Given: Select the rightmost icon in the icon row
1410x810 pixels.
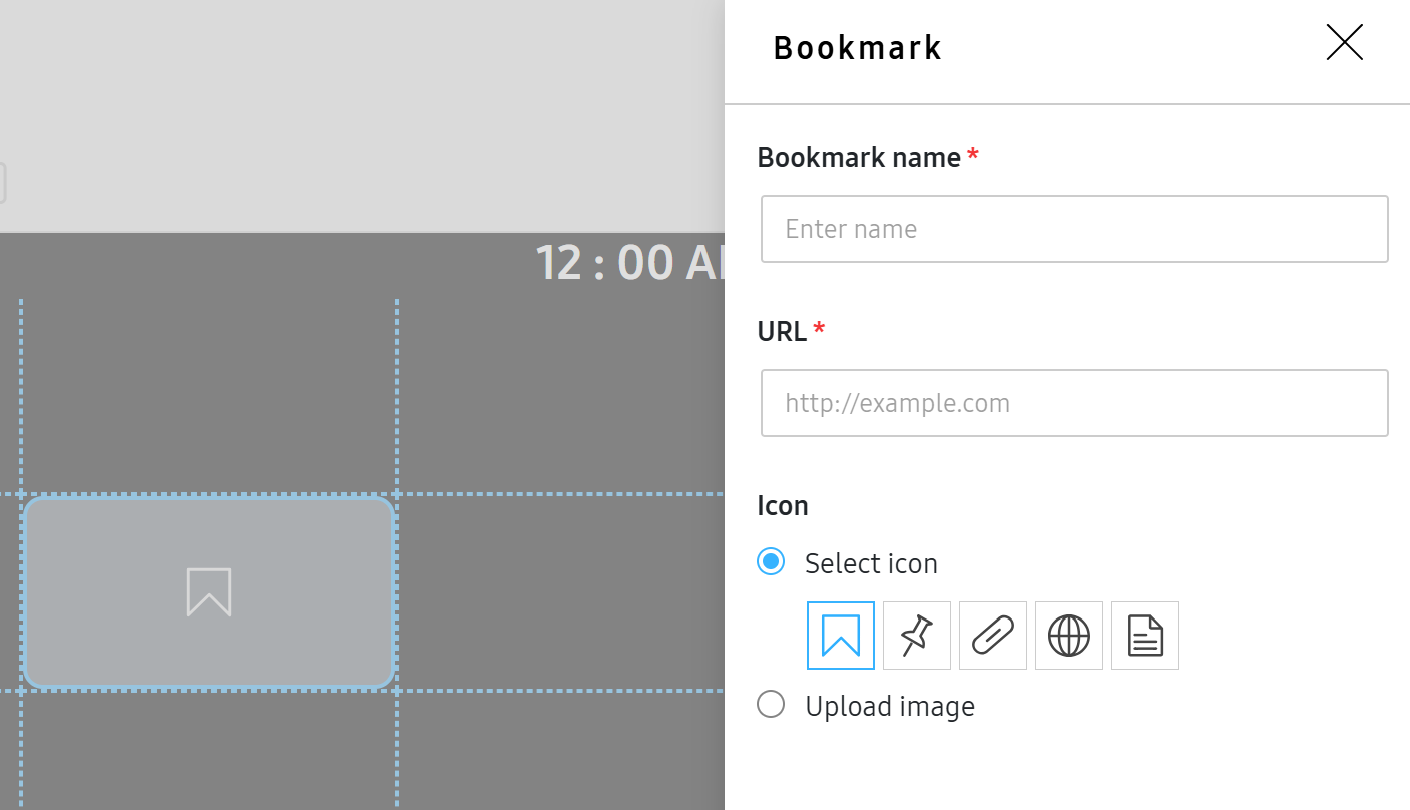Looking at the screenshot, I should (1144, 635).
